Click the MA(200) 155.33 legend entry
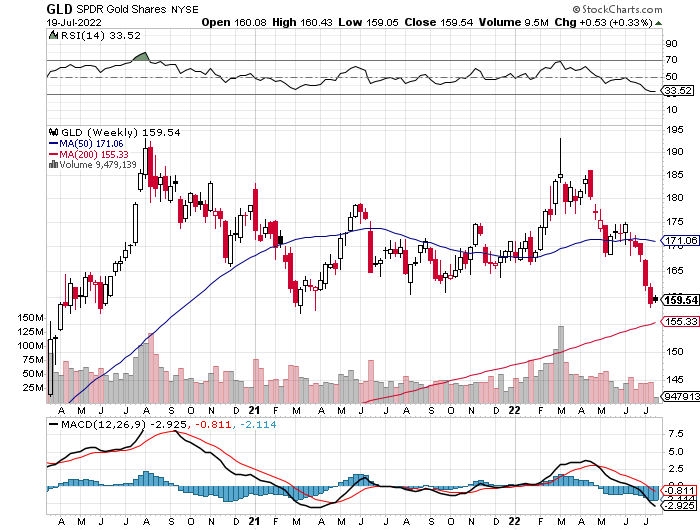 (88, 154)
